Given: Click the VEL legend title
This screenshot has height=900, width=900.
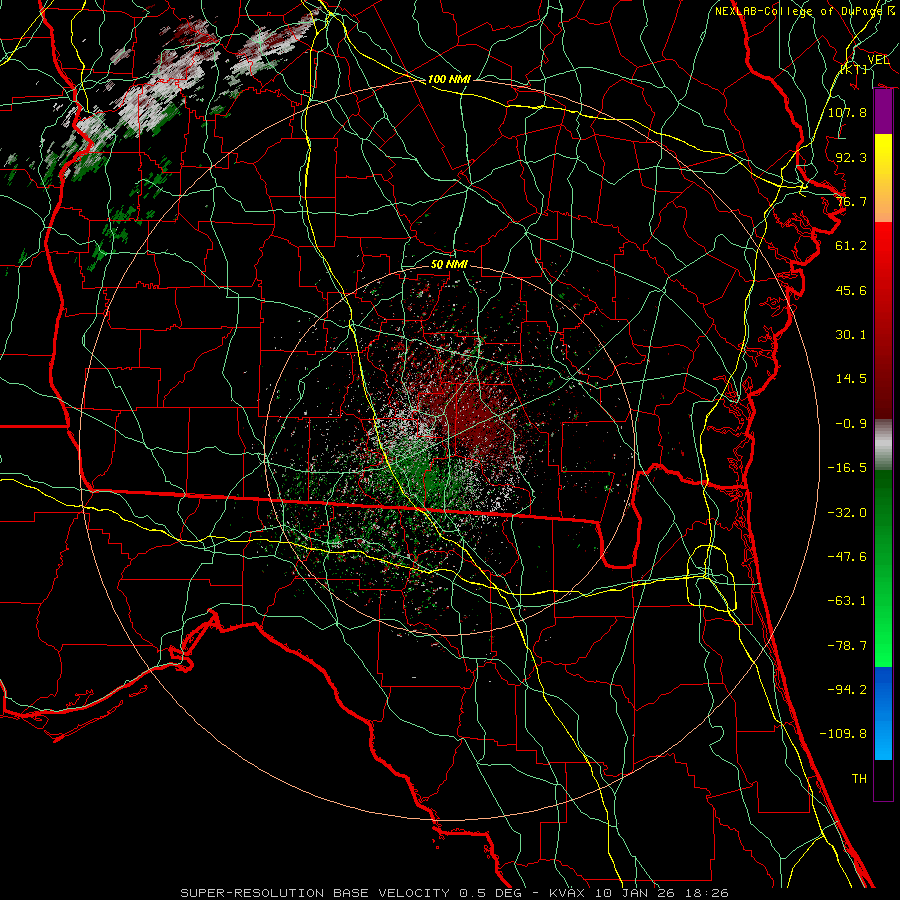Looking at the screenshot, I should click(878, 60).
